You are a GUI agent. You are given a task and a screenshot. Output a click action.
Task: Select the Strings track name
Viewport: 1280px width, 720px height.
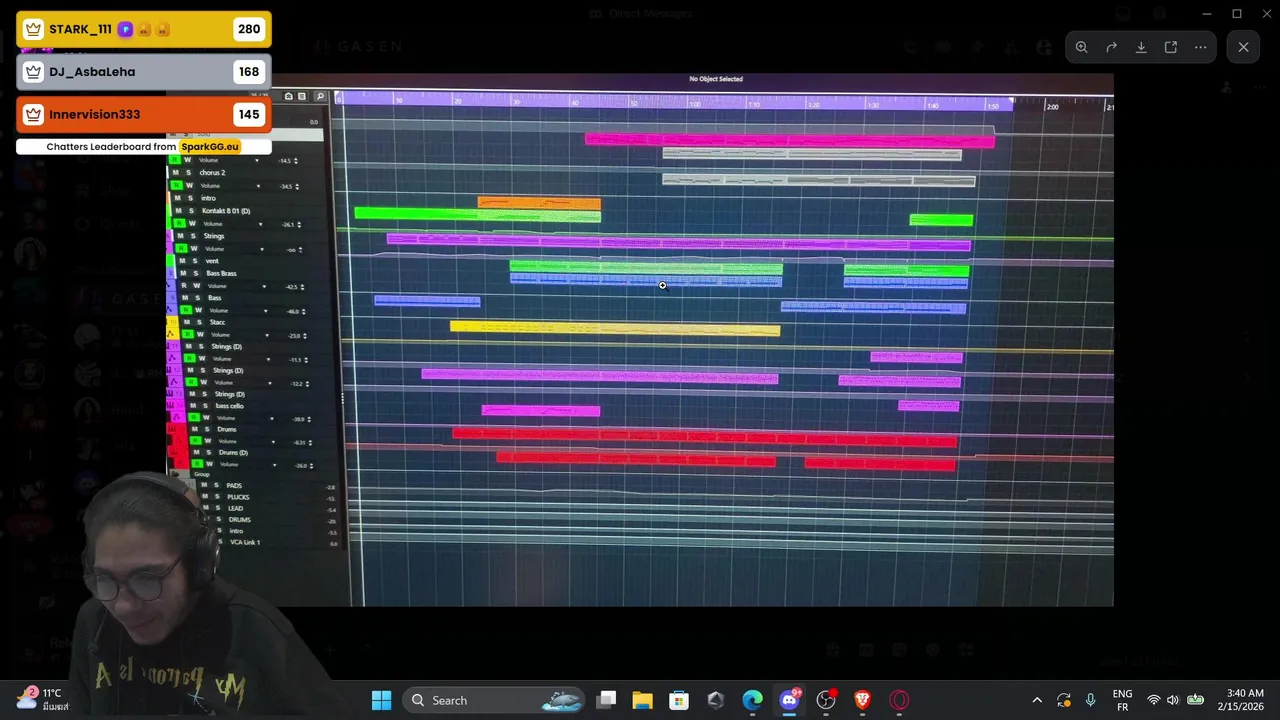pyautogui.click(x=214, y=236)
